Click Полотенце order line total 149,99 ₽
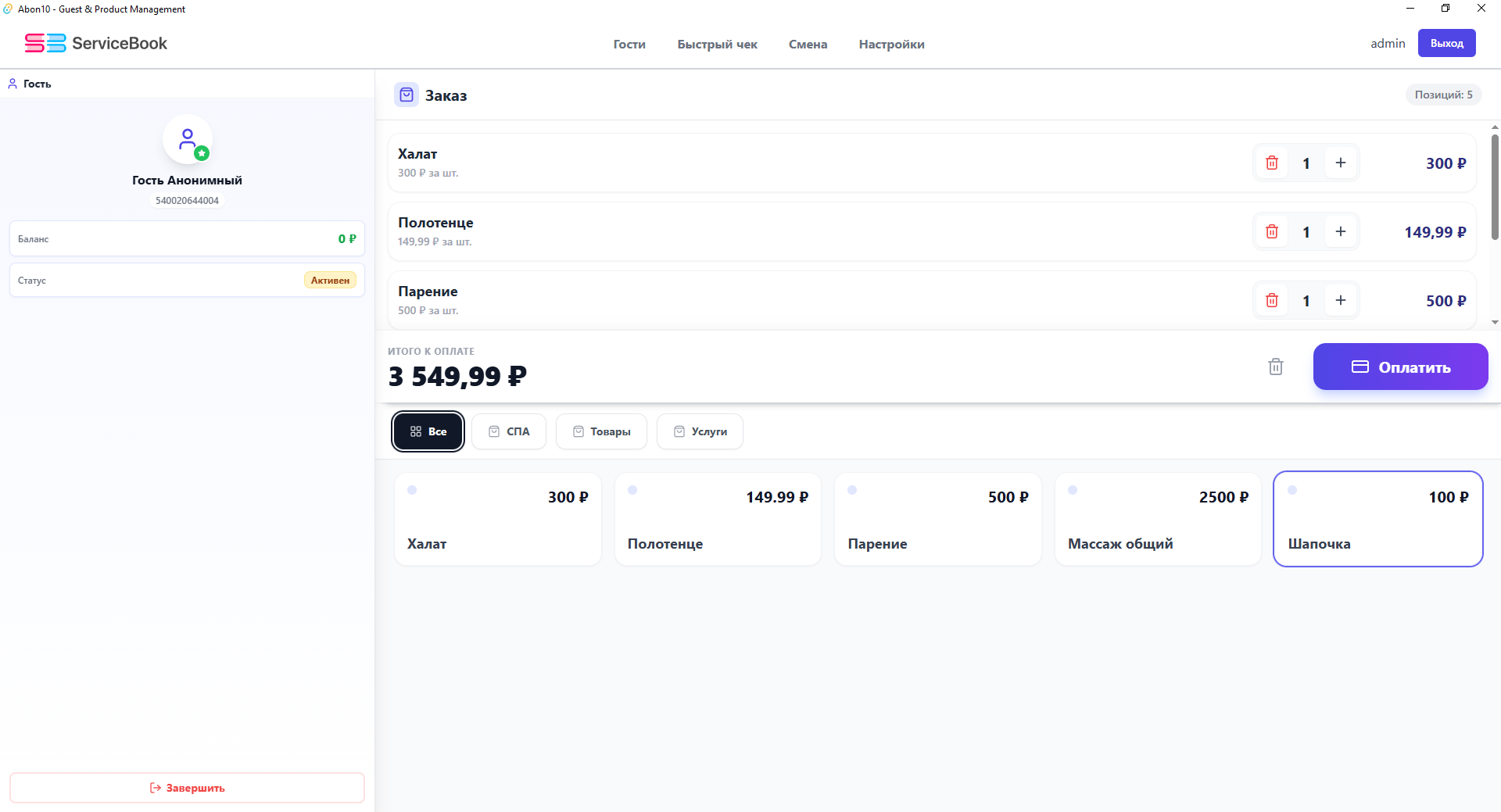 (x=1435, y=232)
